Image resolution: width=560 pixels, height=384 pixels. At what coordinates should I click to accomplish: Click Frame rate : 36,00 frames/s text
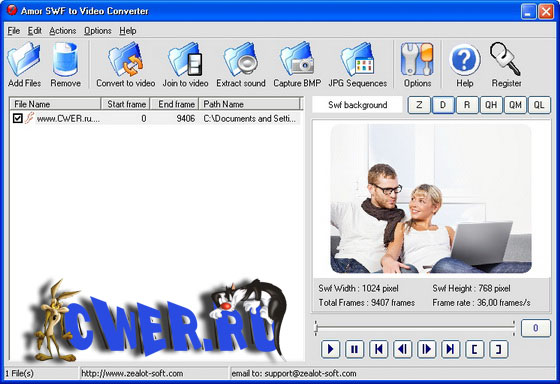(x=481, y=303)
